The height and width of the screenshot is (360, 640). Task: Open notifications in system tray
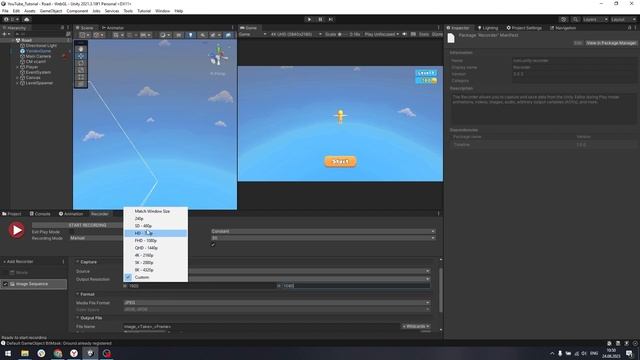tap(629, 353)
